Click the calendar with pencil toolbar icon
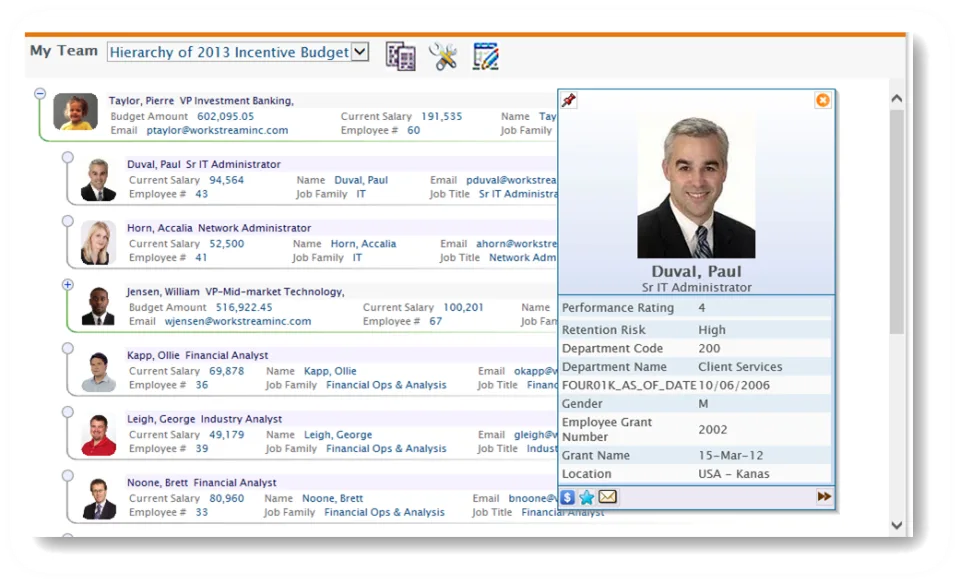 486,56
